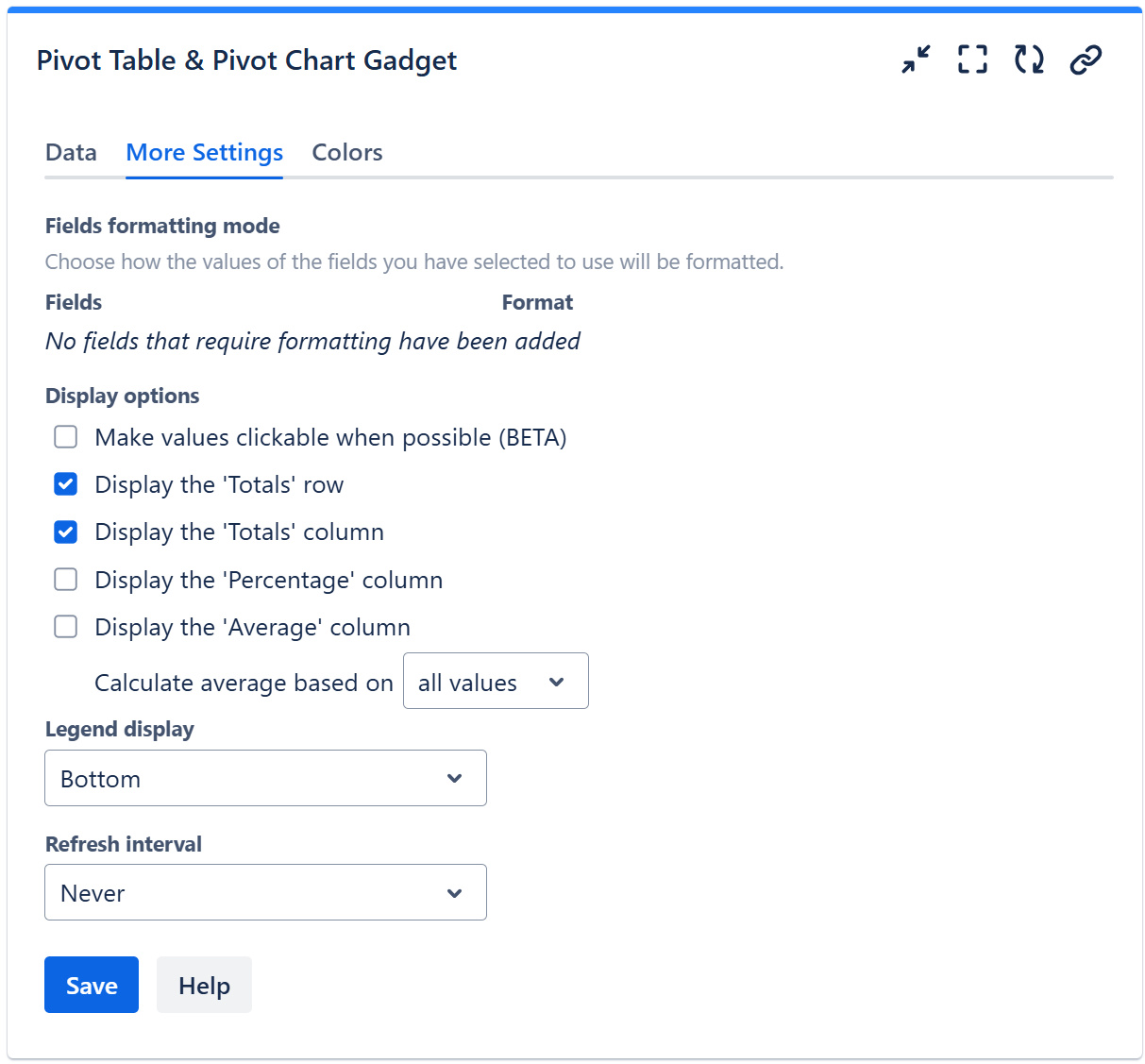Click the refresh gadget icon
1145x1064 pixels.
tap(1029, 59)
